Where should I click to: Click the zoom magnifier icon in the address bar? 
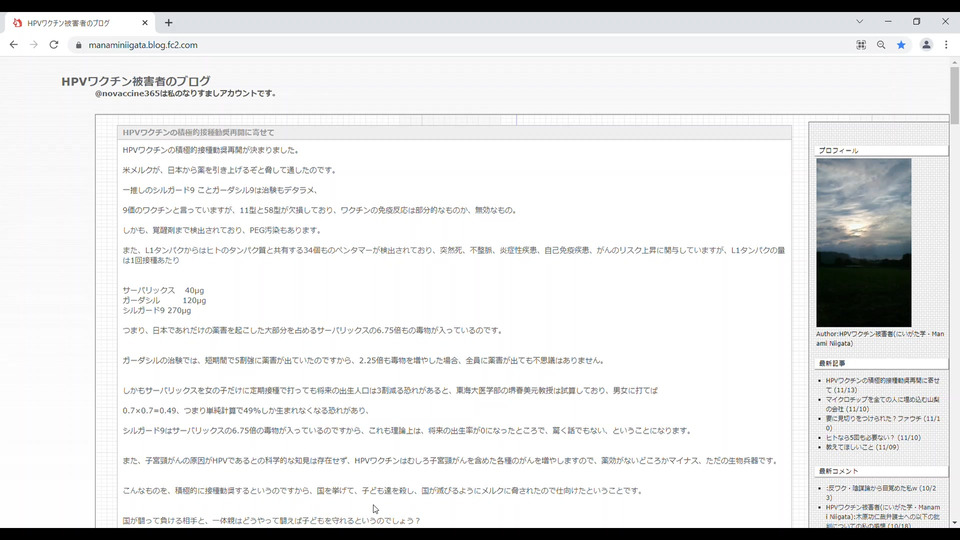[881, 45]
